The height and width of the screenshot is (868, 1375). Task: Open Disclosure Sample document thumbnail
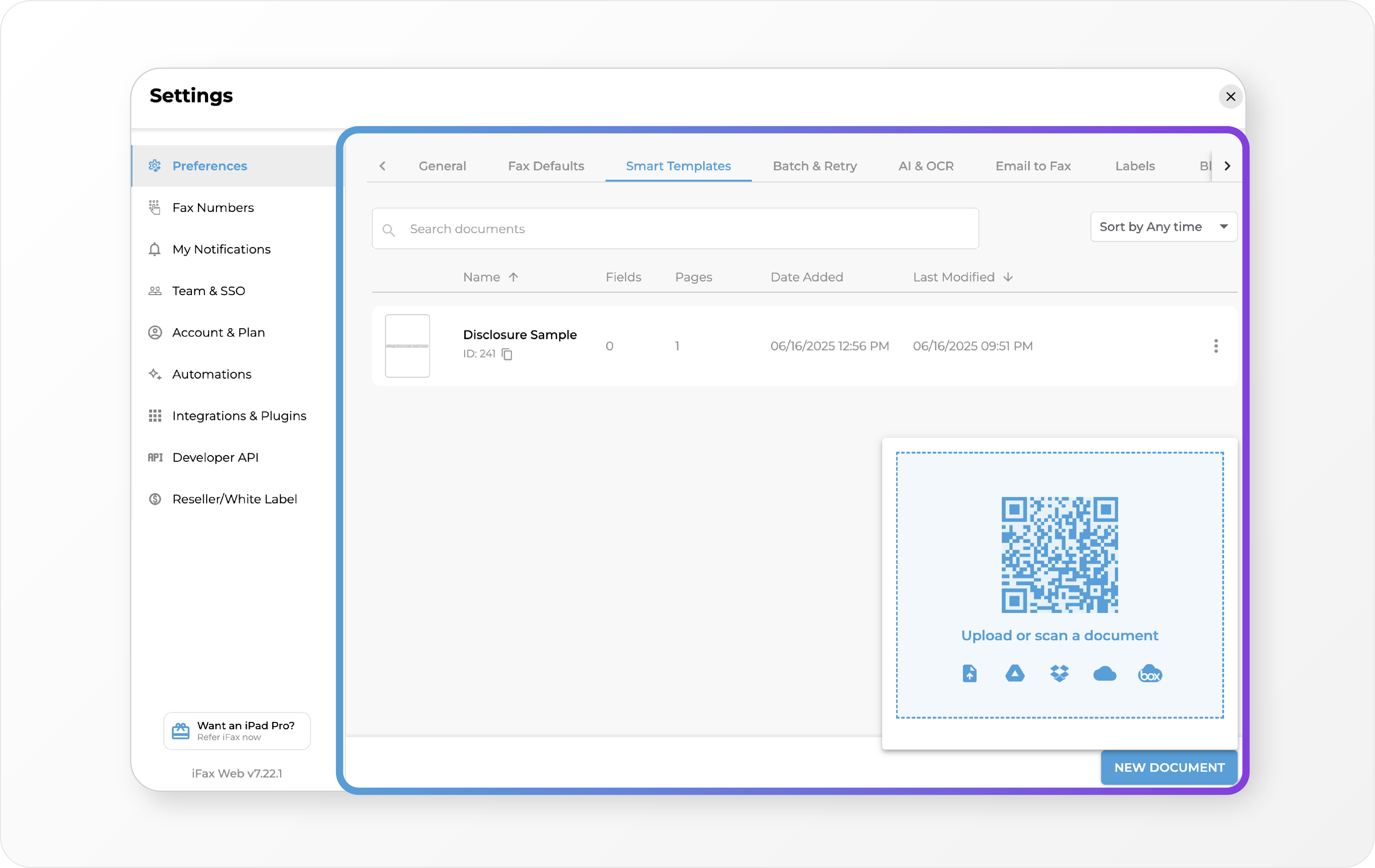(x=407, y=346)
